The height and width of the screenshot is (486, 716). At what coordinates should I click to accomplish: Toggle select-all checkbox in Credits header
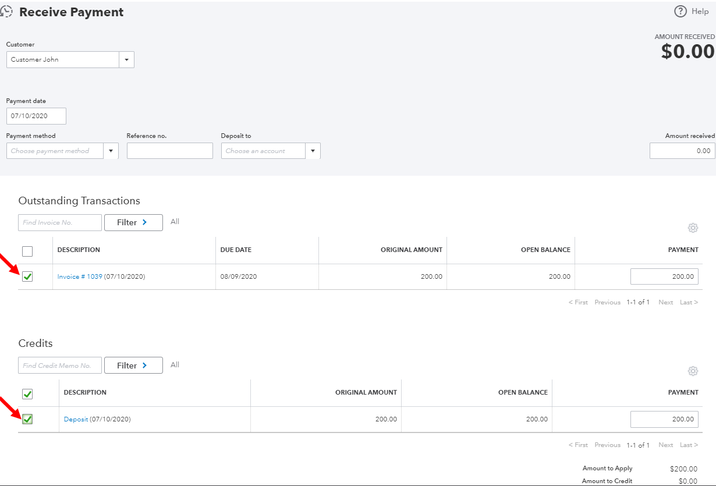[x=28, y=394]
